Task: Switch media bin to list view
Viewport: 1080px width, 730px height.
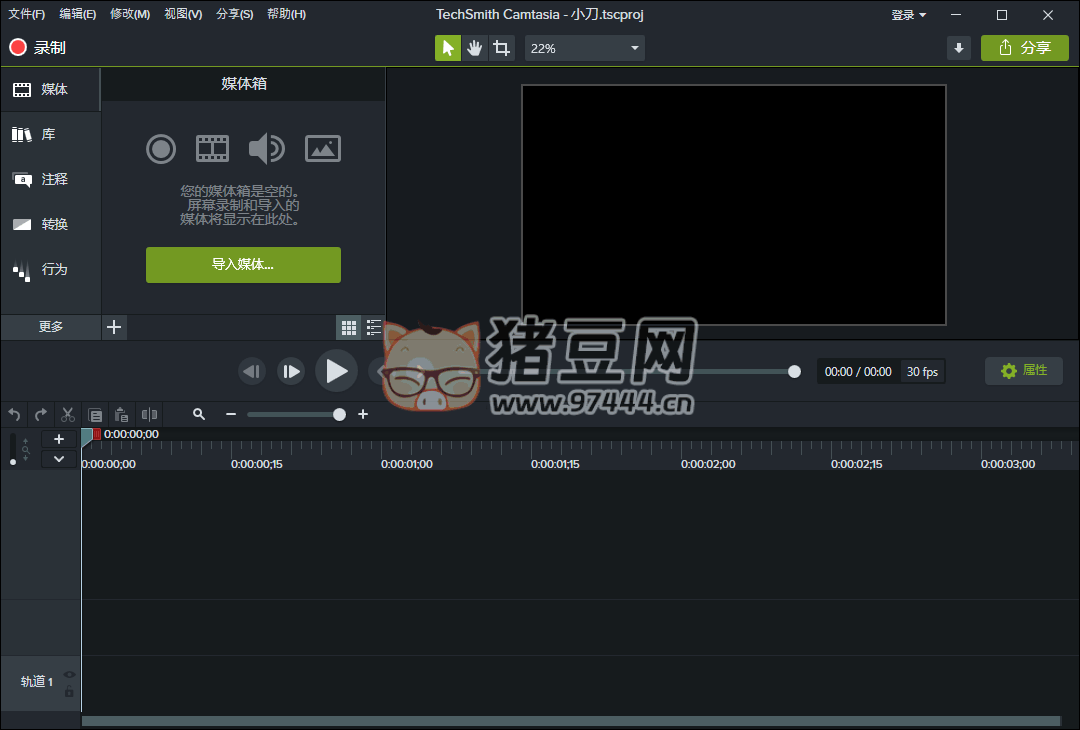Action: tap(374, 327)
